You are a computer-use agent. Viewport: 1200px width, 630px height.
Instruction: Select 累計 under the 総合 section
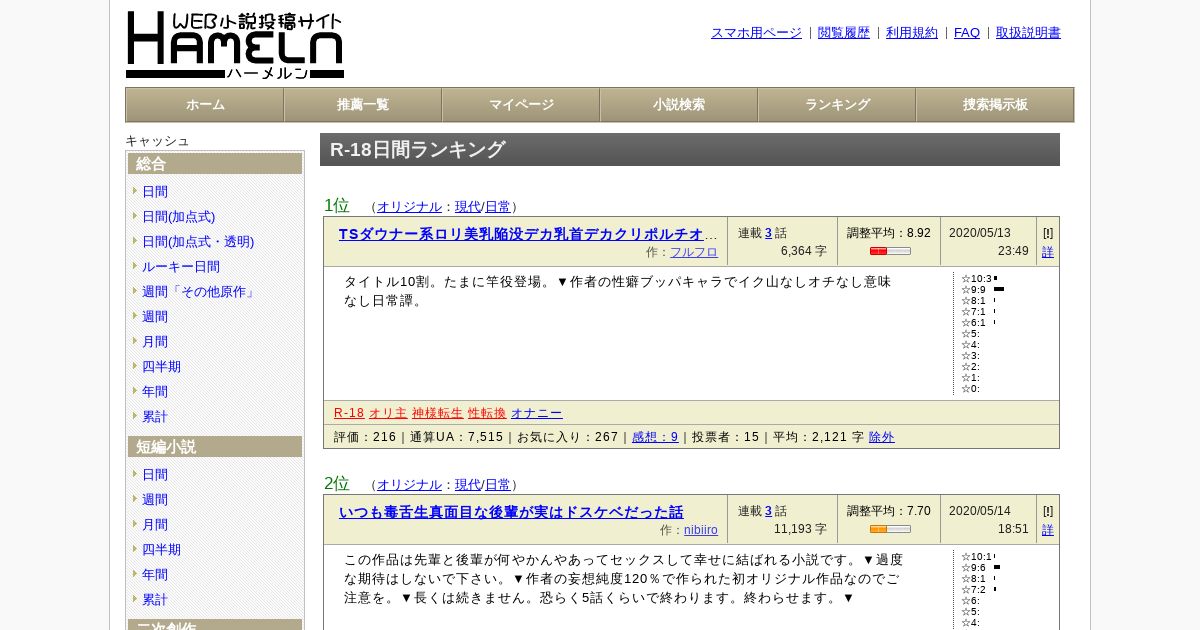point(155,417)
